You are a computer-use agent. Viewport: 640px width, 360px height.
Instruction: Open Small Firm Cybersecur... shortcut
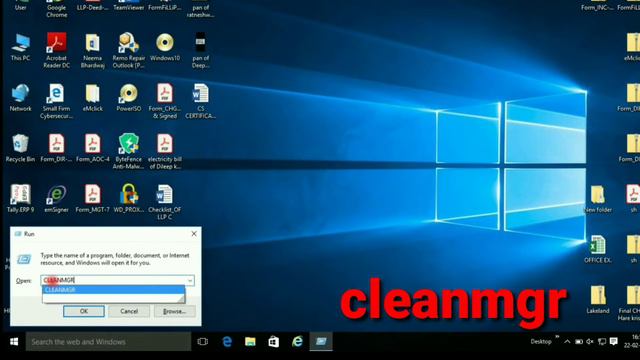click(56, 101)
